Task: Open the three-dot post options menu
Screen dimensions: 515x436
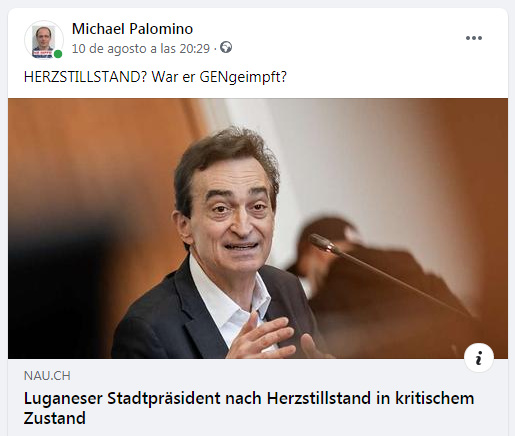Action: [474, 38]
